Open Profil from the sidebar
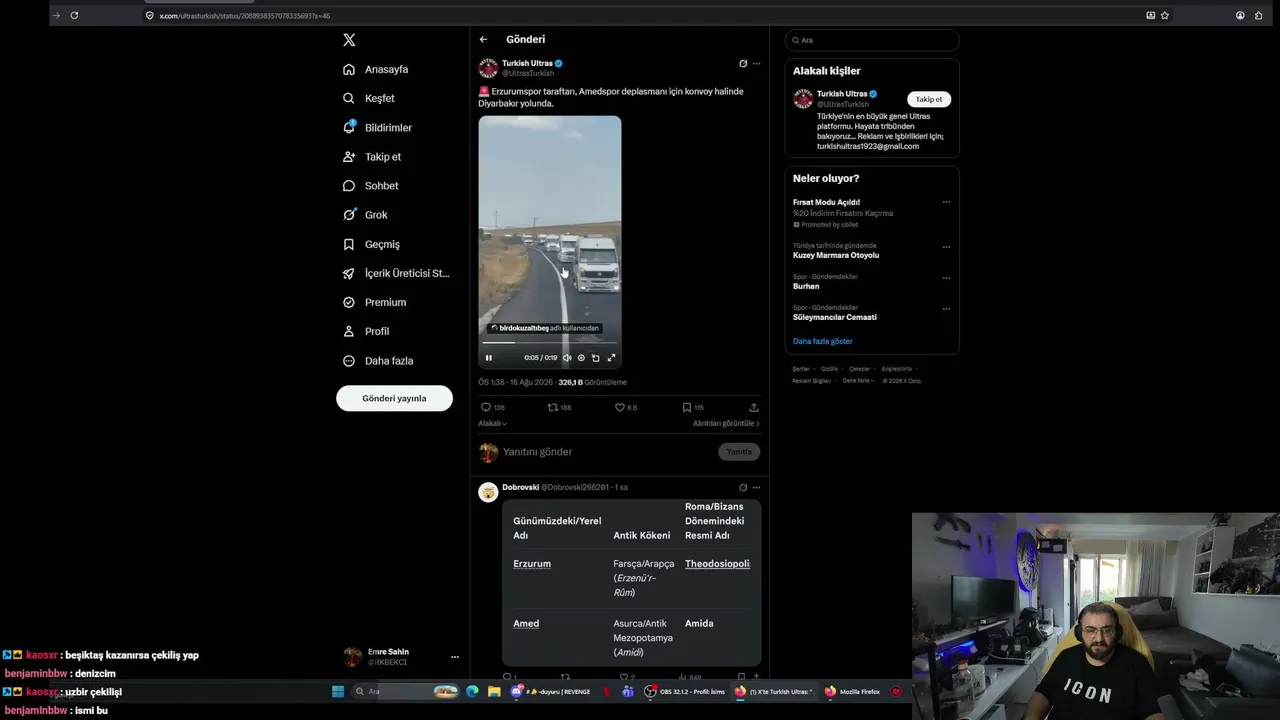 (x=366, y=331)
